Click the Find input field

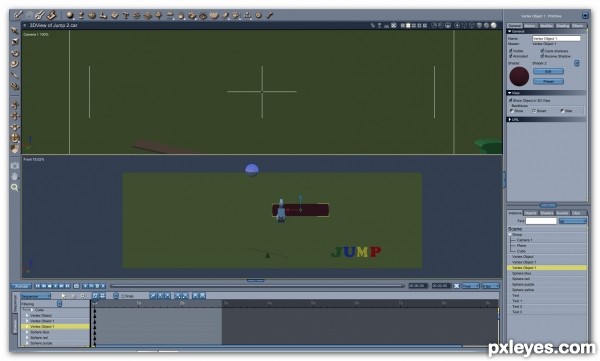click(x=541, y=221)
